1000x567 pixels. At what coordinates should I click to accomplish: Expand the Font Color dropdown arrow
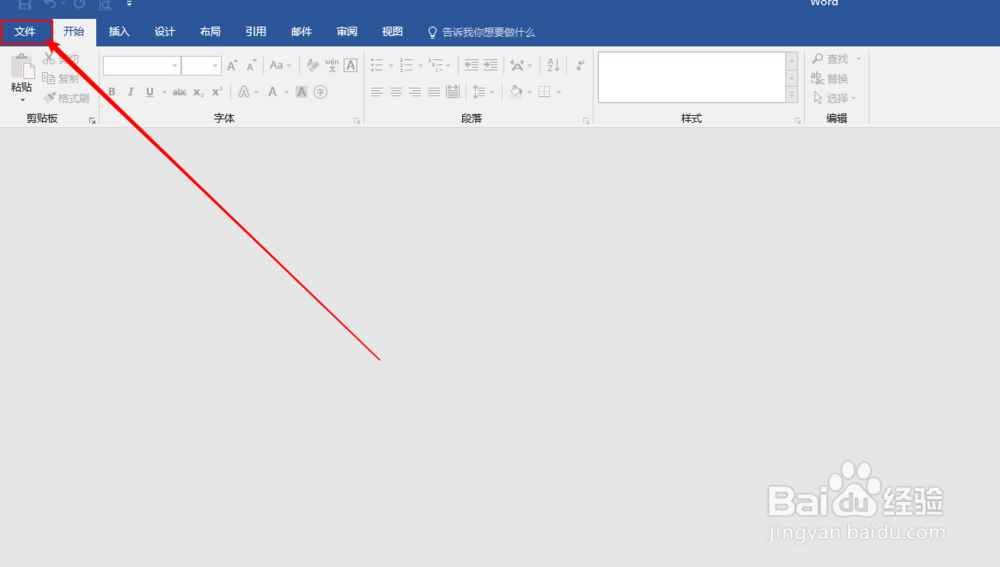tap(286, 92)
